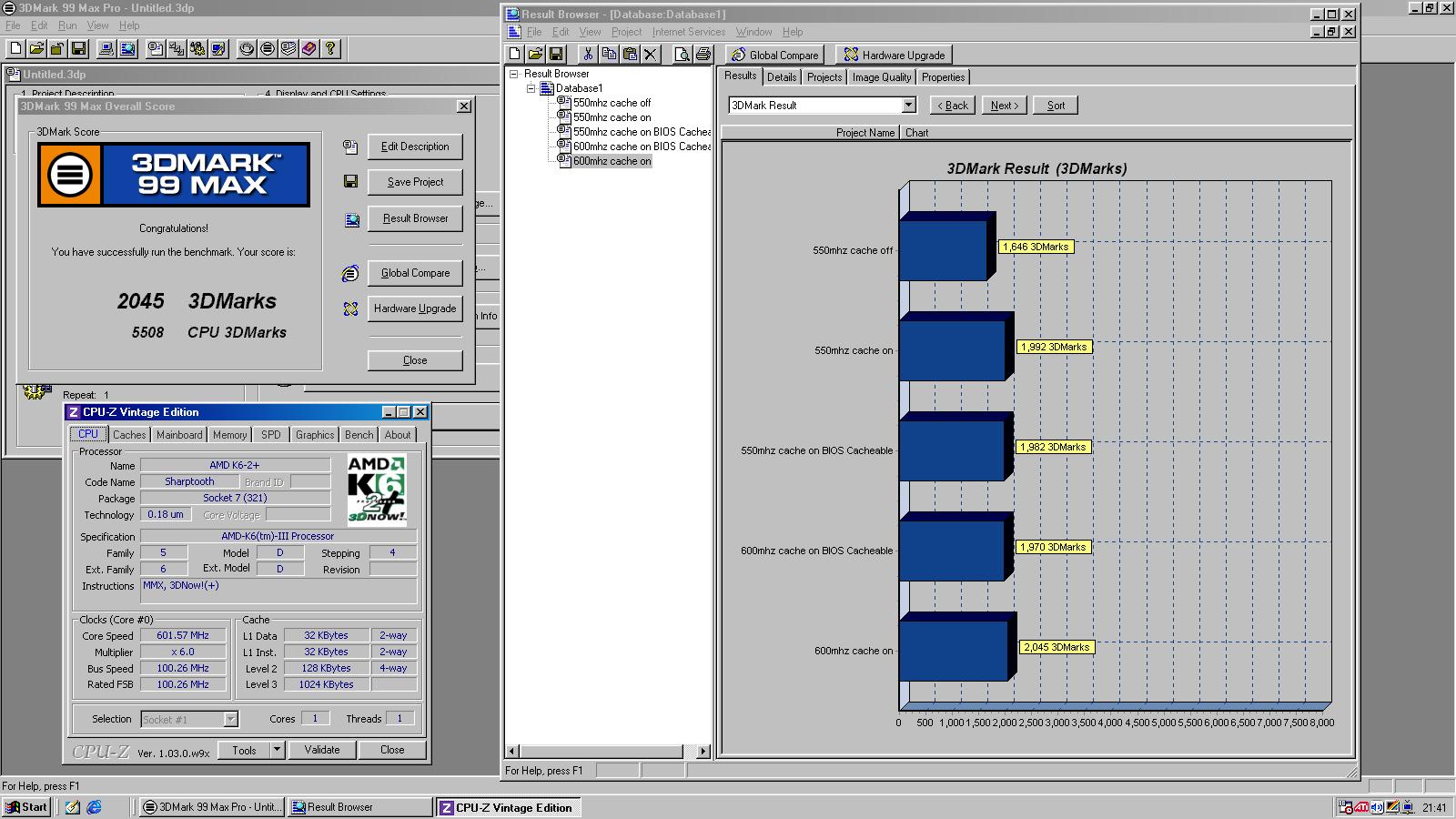Click icon beside Edit Description button
Image resolution: width=1456 pixels, height=819 pixels.
coord(350,147)
